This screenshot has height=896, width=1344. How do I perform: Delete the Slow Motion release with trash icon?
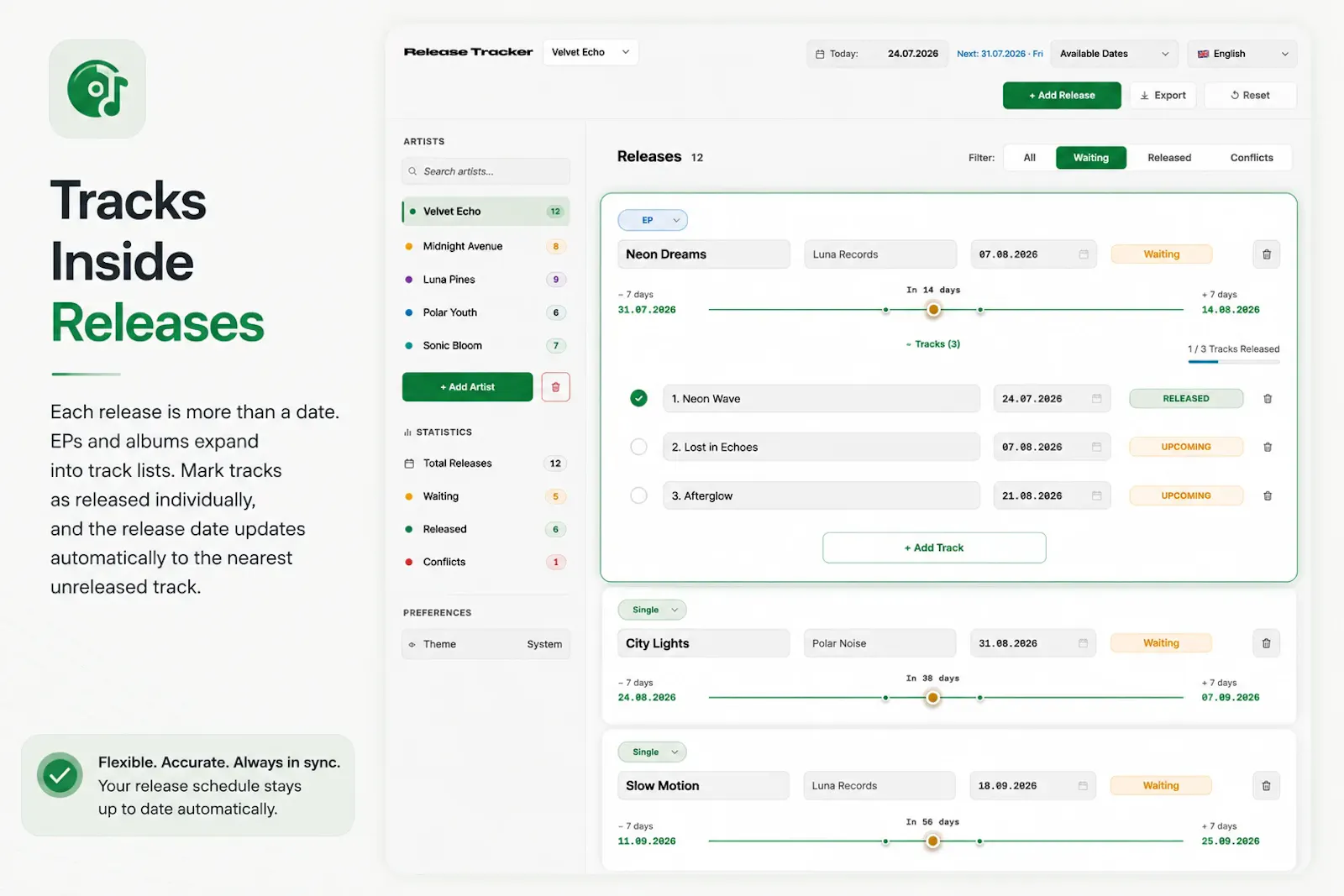point(1266,786)
